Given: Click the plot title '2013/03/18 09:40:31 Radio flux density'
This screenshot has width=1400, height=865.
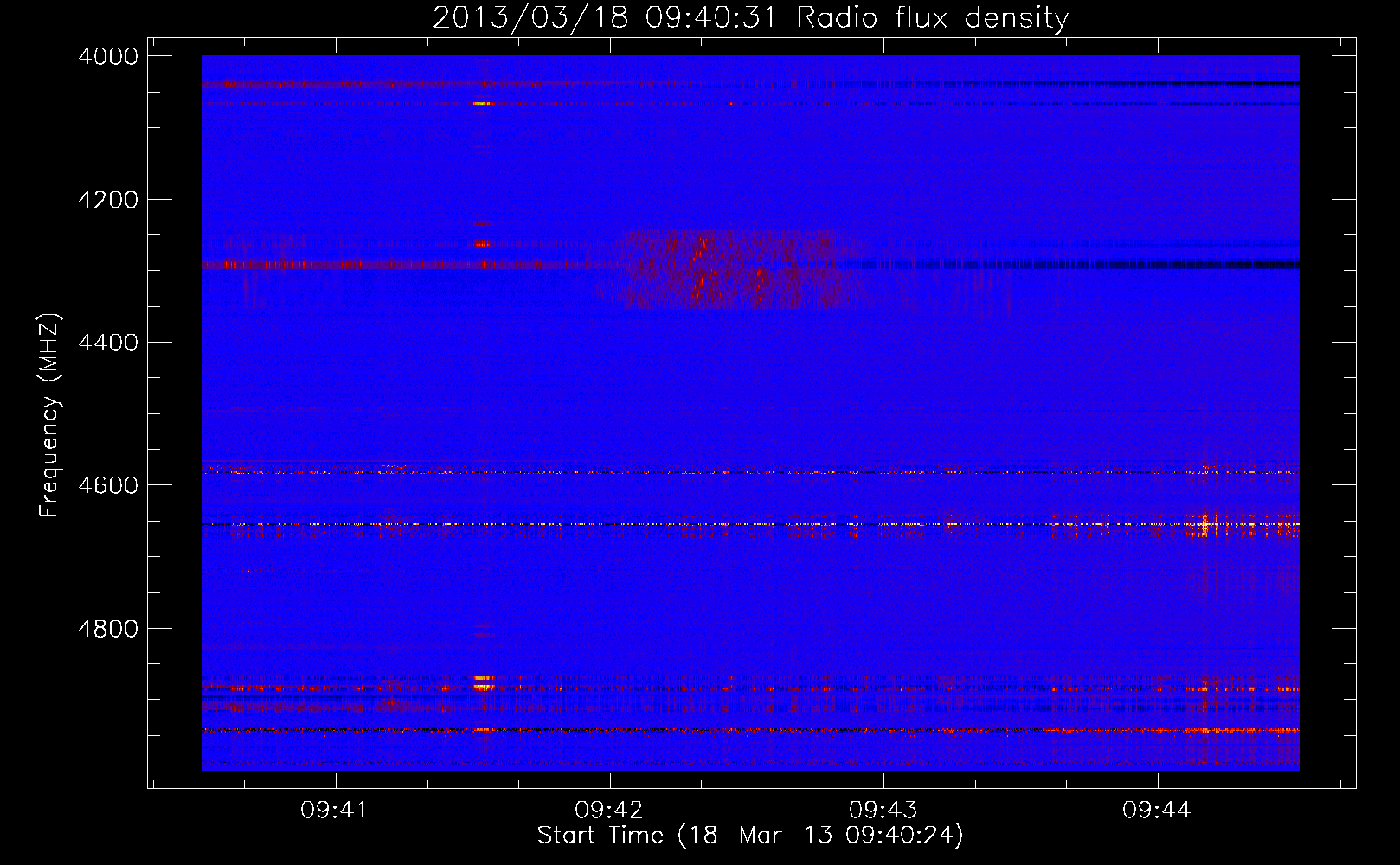Looking at the screenshot, I should tap(750, 17).
